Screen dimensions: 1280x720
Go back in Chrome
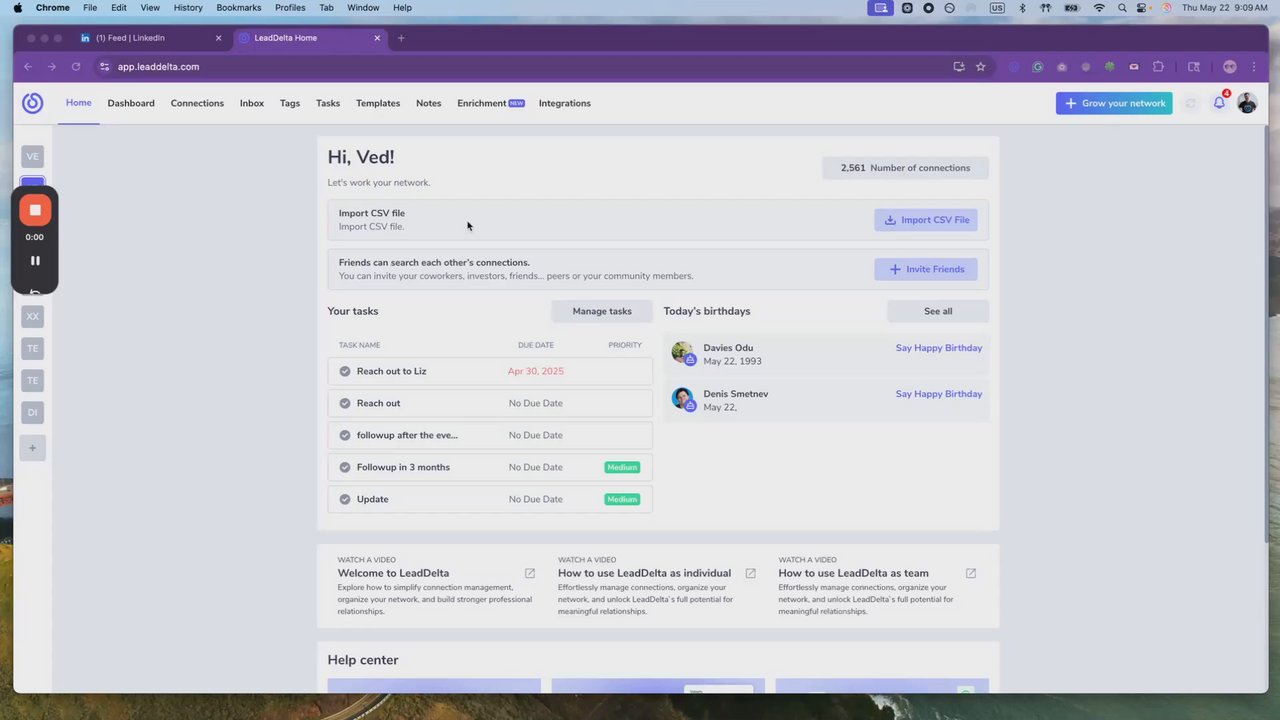(x=28, y=67)
